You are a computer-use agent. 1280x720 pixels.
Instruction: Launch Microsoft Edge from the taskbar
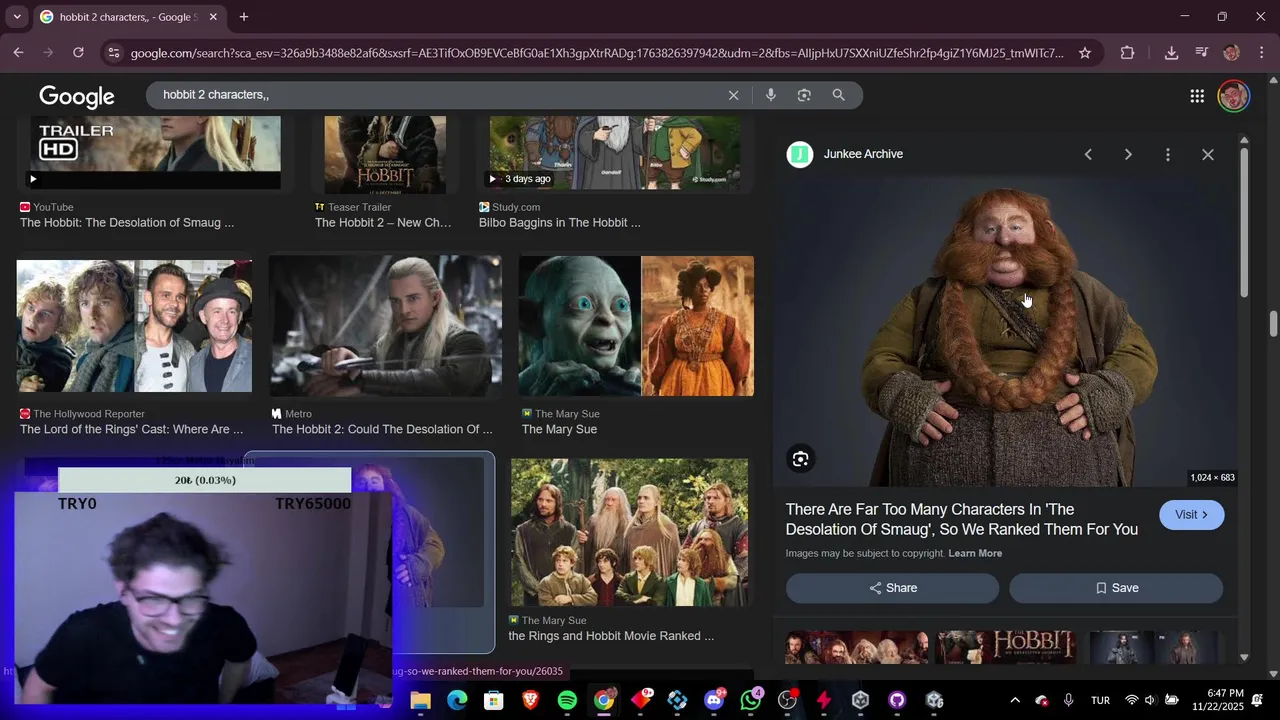[457, 701]
